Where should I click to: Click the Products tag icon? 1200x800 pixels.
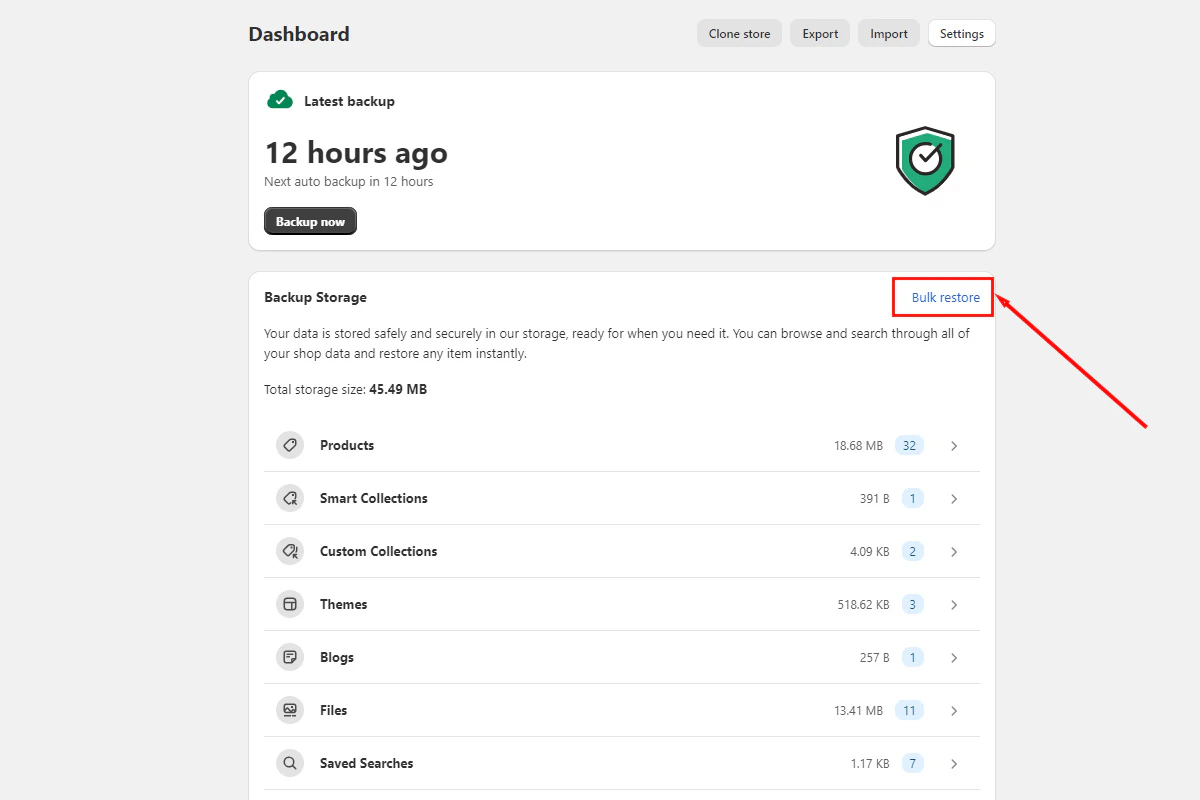click(x=289, y=445)
